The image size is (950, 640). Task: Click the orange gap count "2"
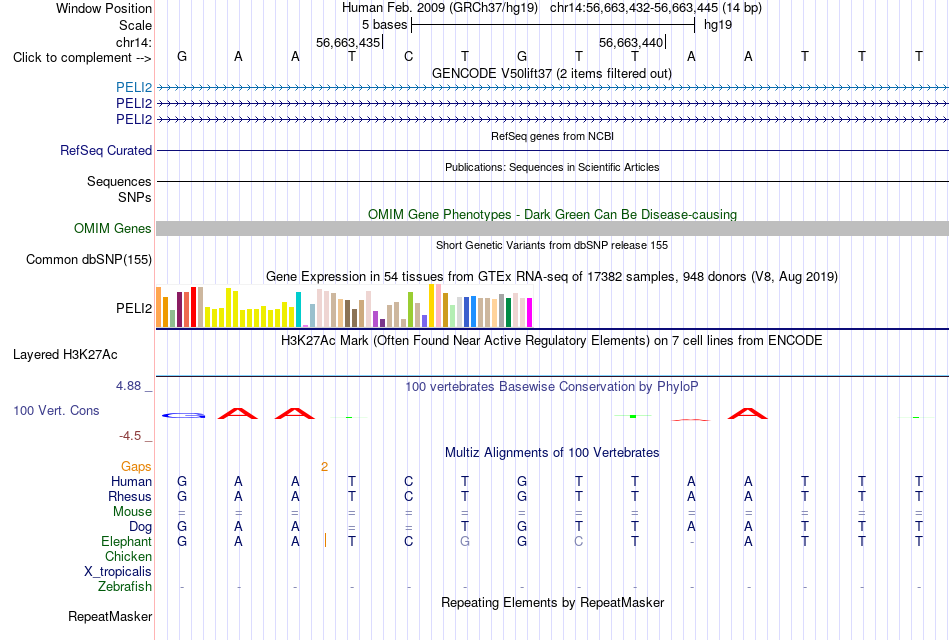click(x=325, y=467)
